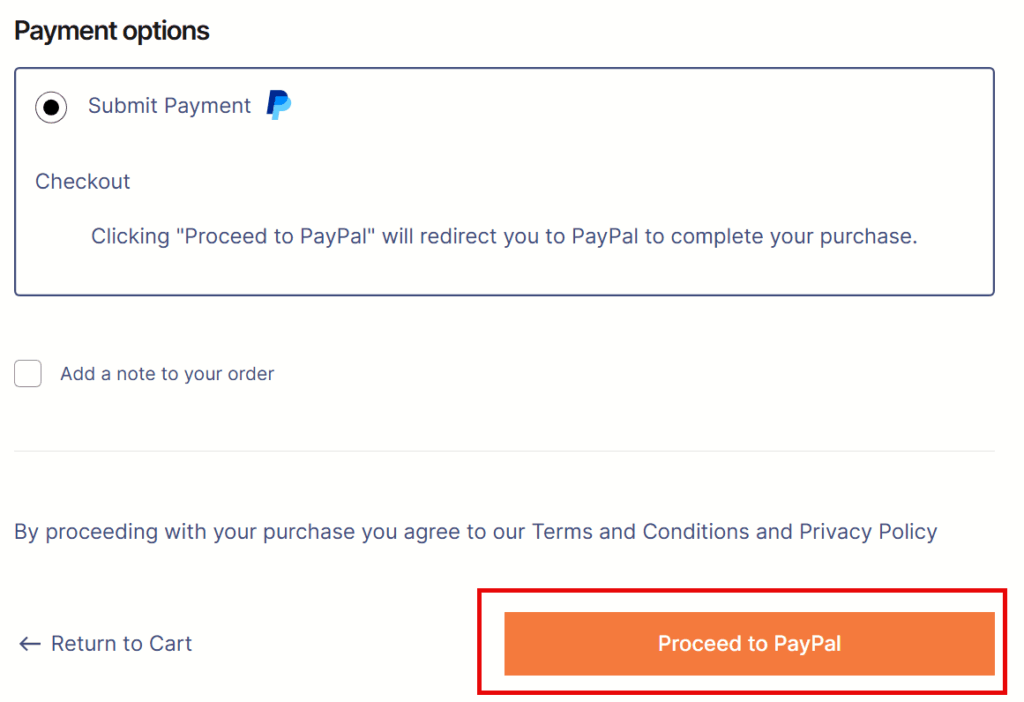Click the red highlight border around the PayPal button

tap(742, 591)
